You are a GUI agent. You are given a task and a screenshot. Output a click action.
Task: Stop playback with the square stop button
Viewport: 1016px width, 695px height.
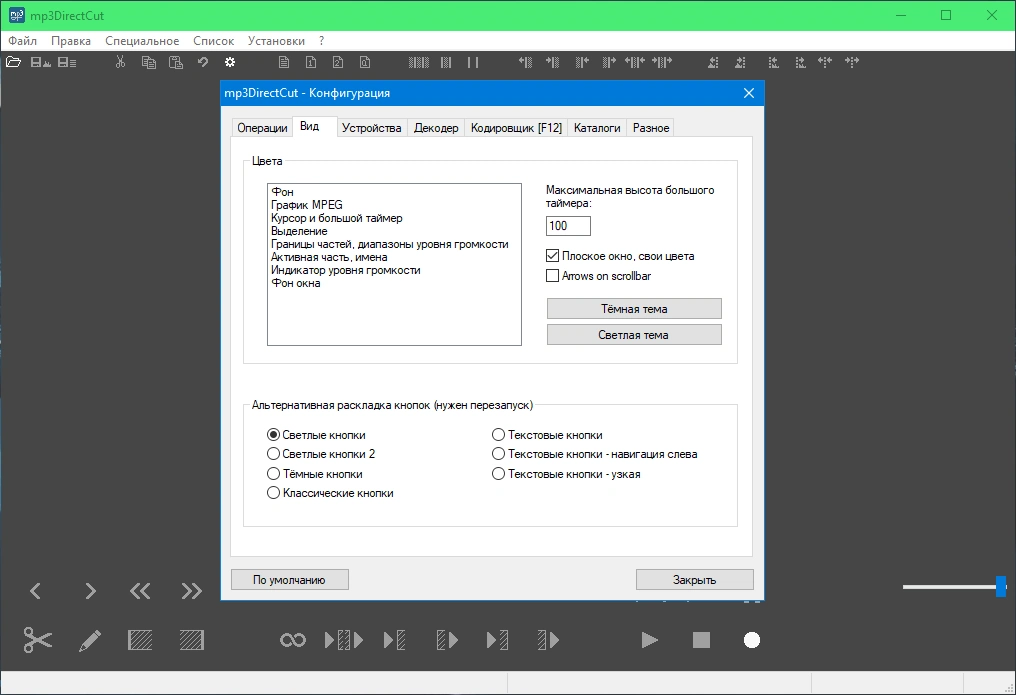click(x=701, y=641)
